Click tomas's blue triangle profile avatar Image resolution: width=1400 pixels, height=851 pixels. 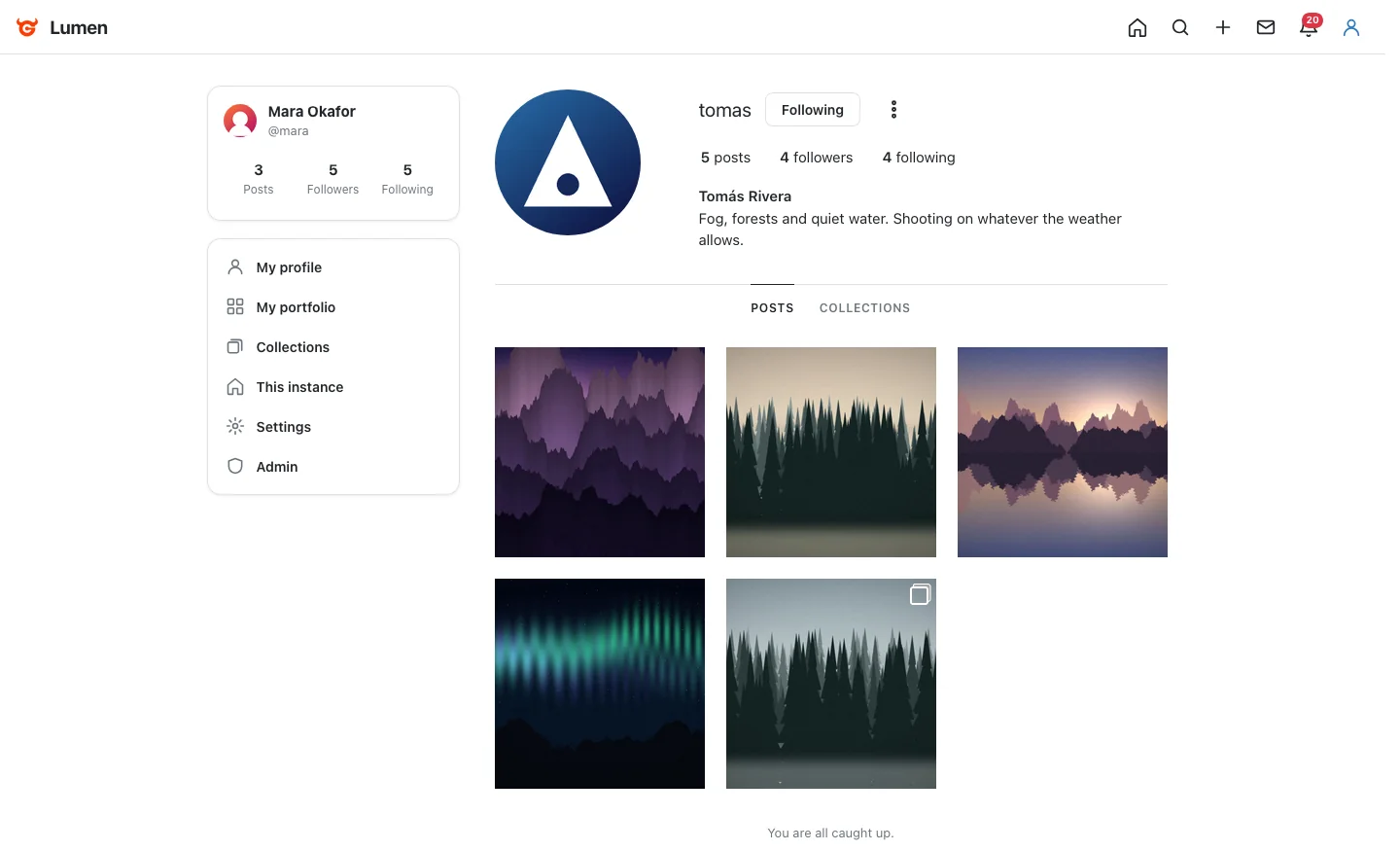(x=568, y=162)
